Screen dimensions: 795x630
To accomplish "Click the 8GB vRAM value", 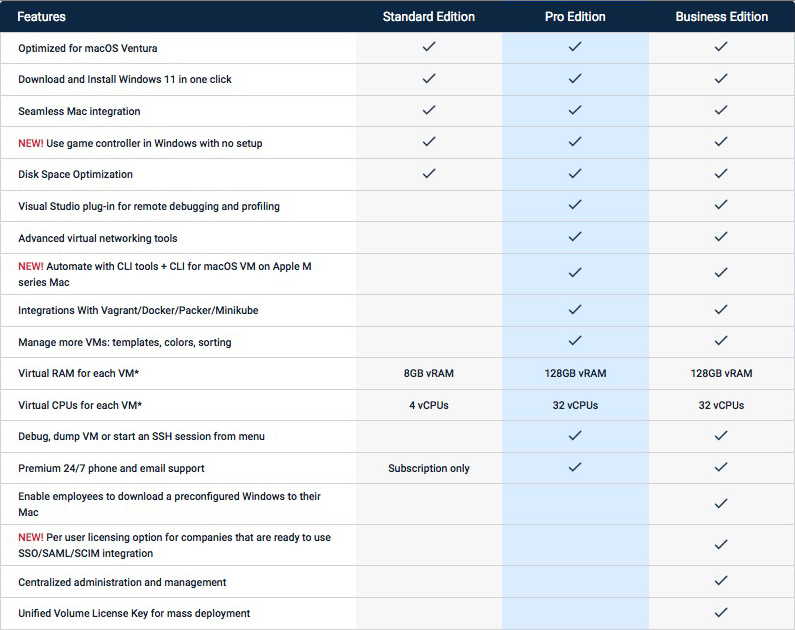I will [429, 373].
